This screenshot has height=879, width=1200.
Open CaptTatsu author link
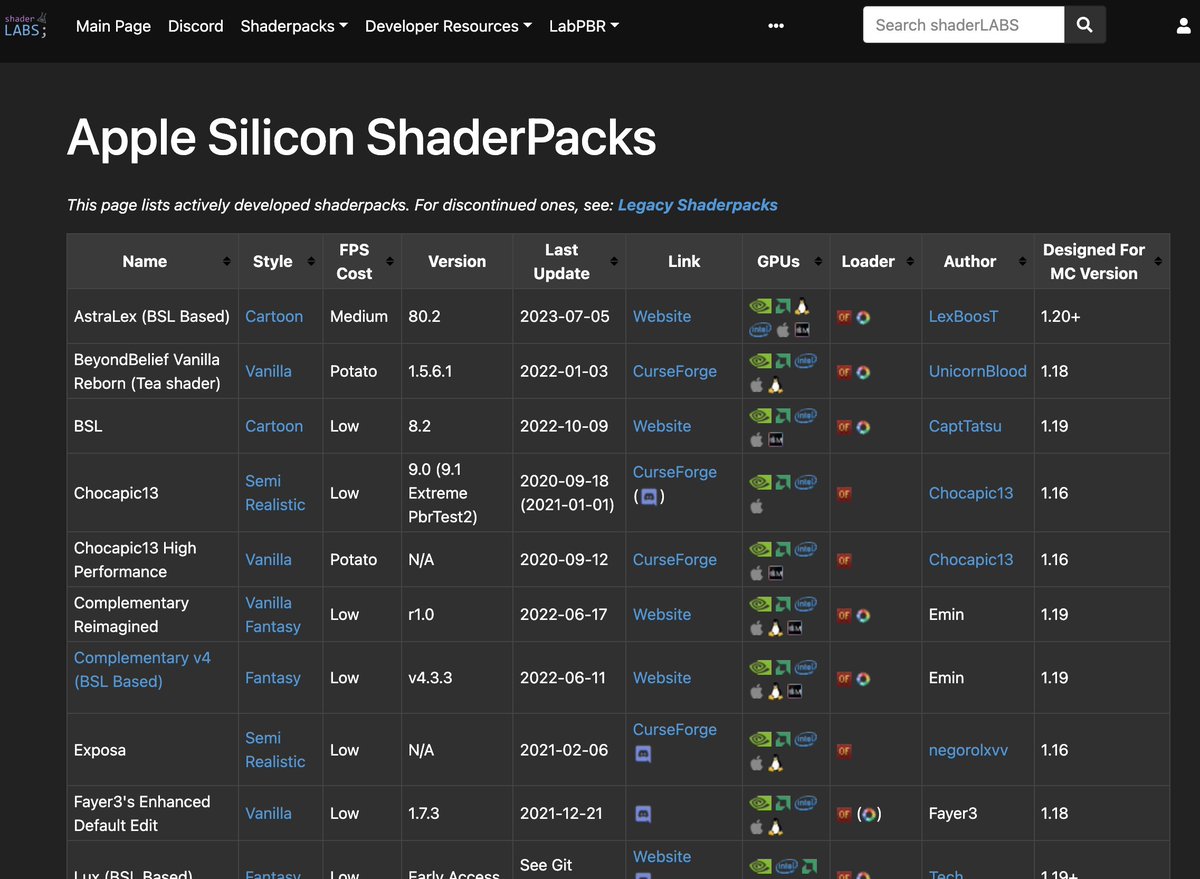click(965, 426)
